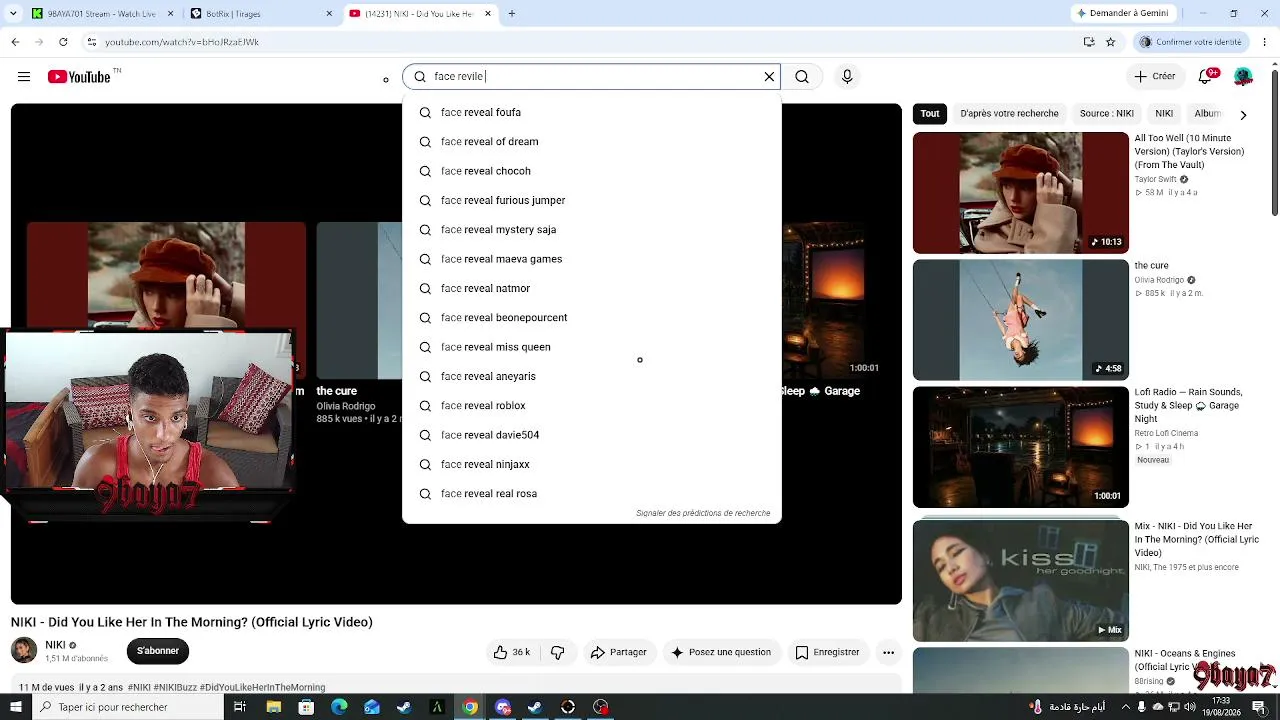Screen dimensions: 1280x720
Task: Reload the page in Chrome
Action: pos(63,42)
